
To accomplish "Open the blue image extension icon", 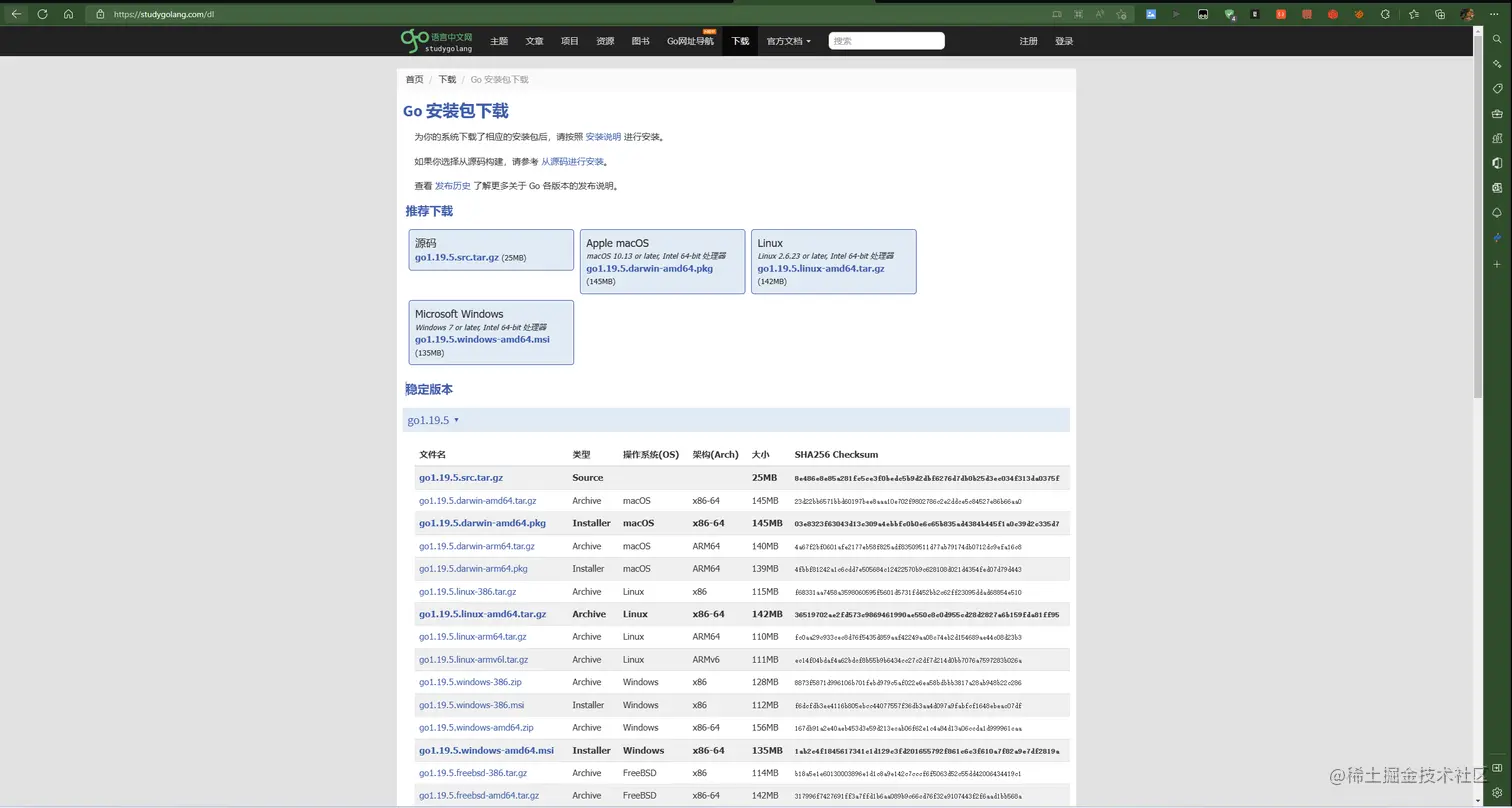I will click(x=1151, y=14).
